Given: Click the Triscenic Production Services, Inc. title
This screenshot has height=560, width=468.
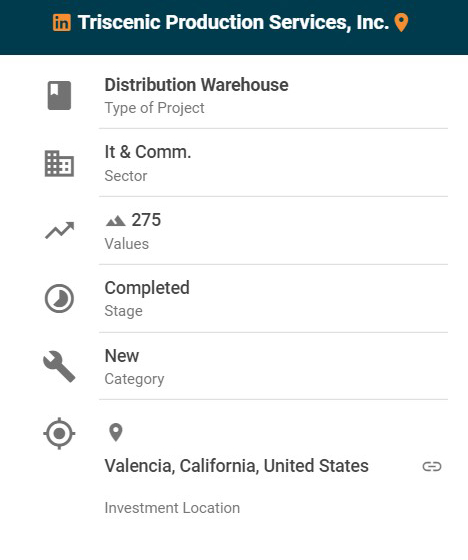Looking at the screenshot, I should (x=233, y=22).
